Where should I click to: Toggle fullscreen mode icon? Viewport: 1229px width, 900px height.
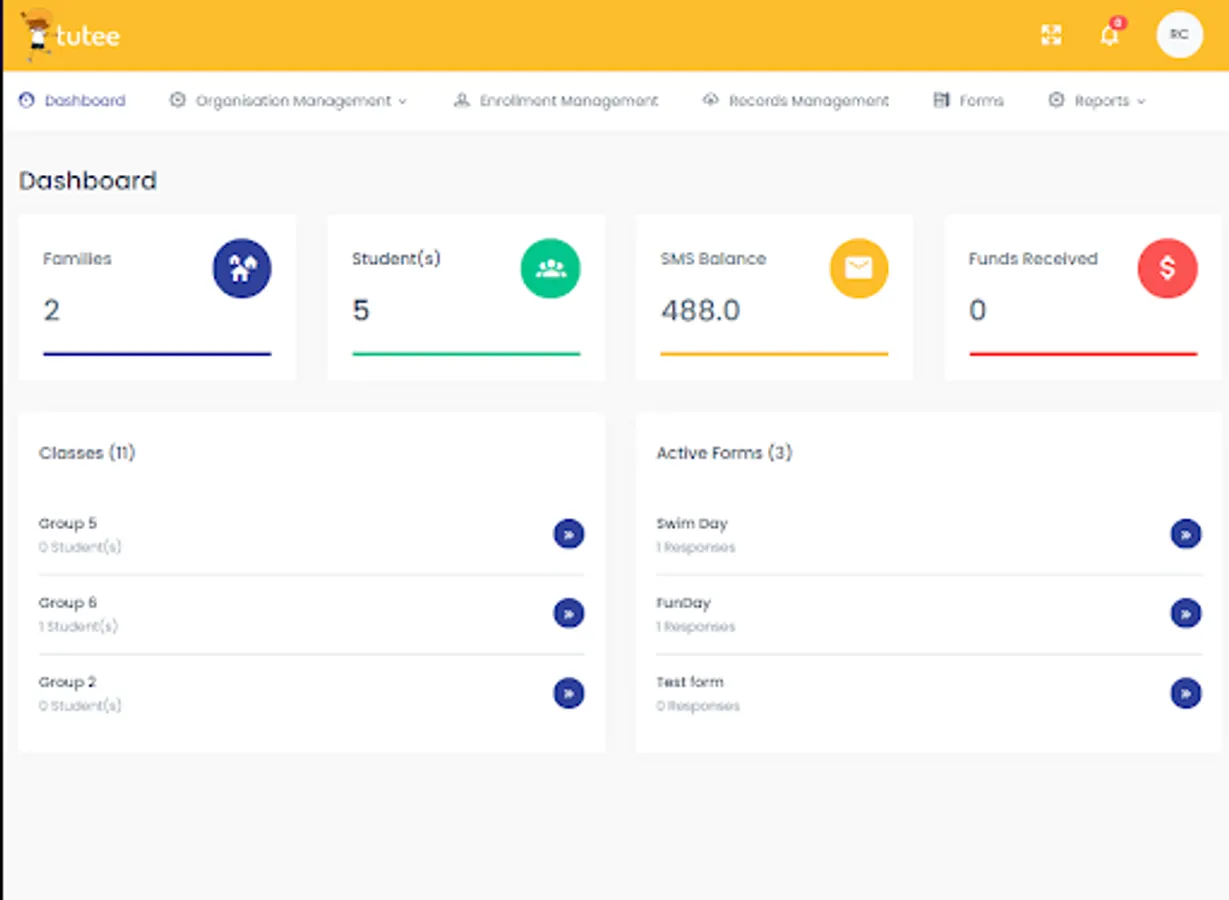1051,35
